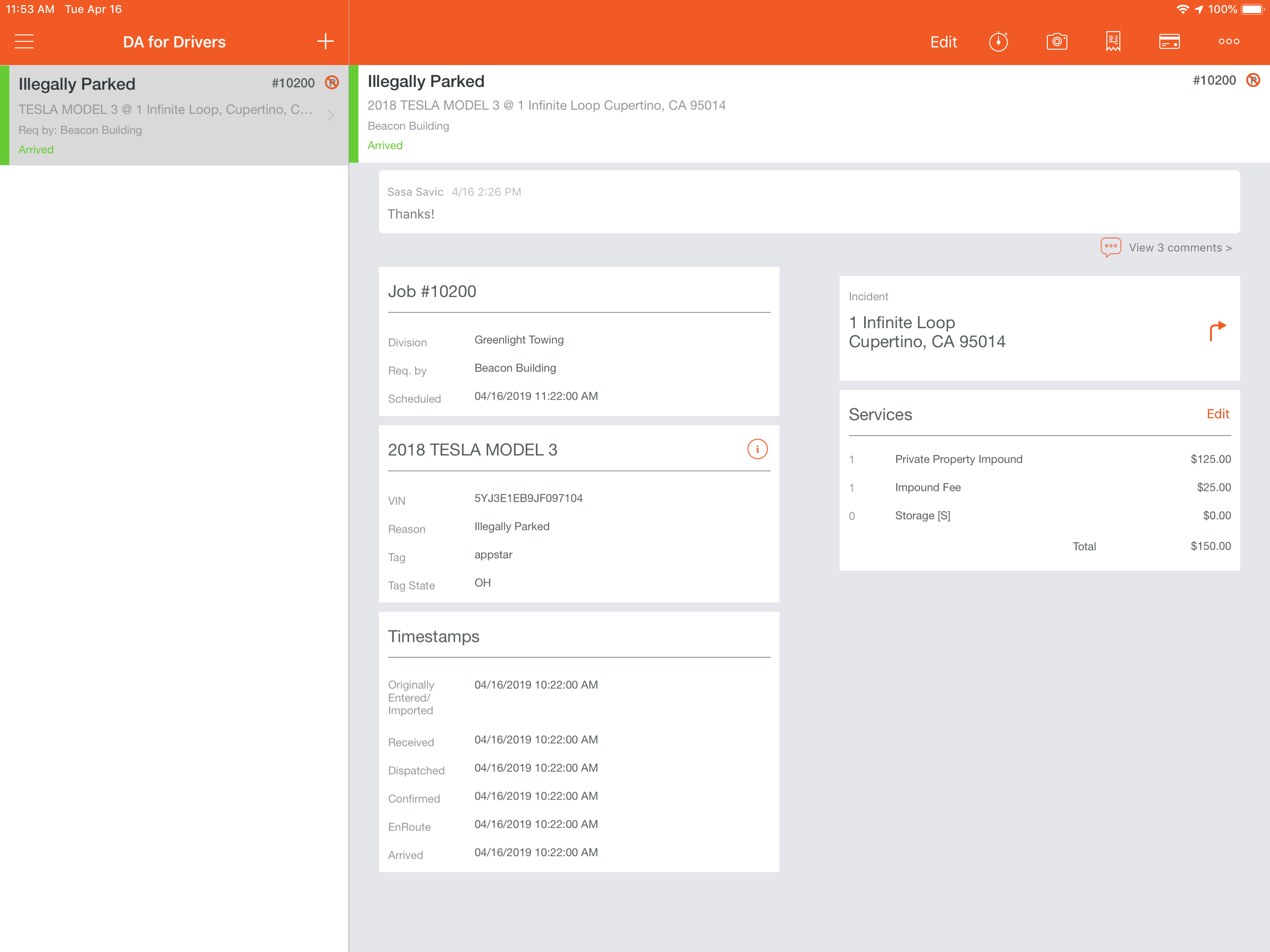
Task: Tap the directions arrow for incident address
Action: 1217,331
